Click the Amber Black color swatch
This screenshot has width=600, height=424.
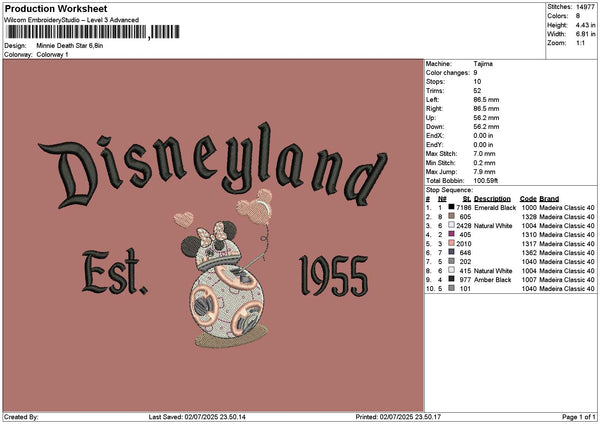tap(452, 279)
